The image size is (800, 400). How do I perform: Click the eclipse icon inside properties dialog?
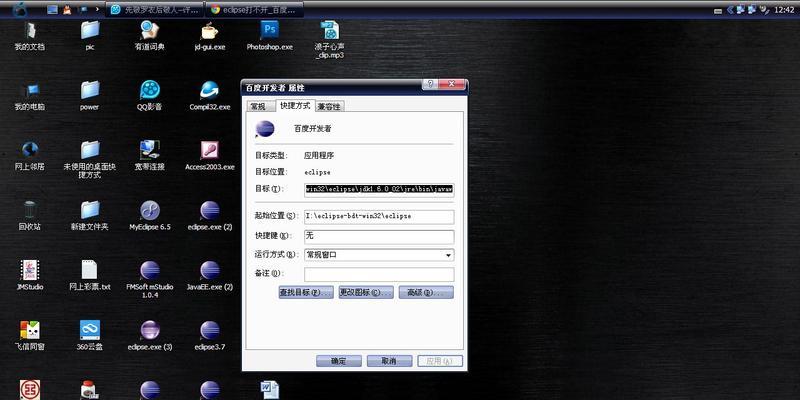(x=265, y=129)
